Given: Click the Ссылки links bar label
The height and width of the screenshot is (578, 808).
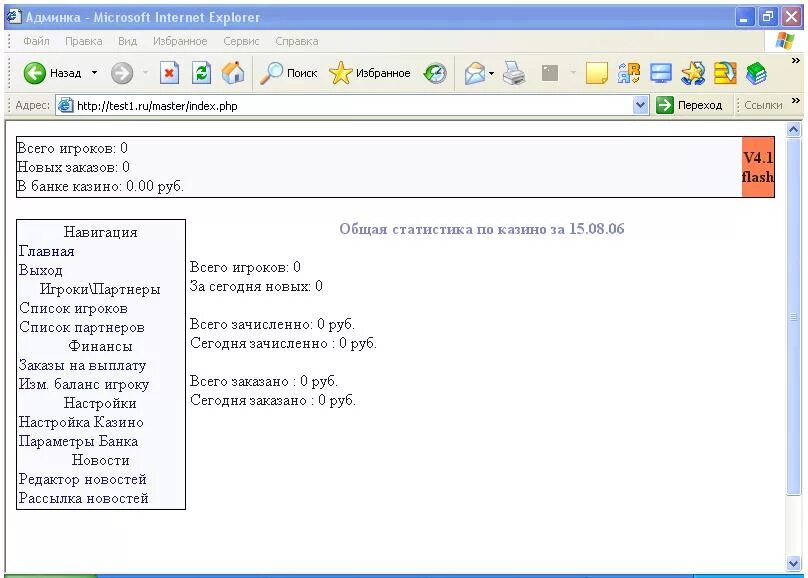Looking at the screenshot, I should [x=763, y=105].
